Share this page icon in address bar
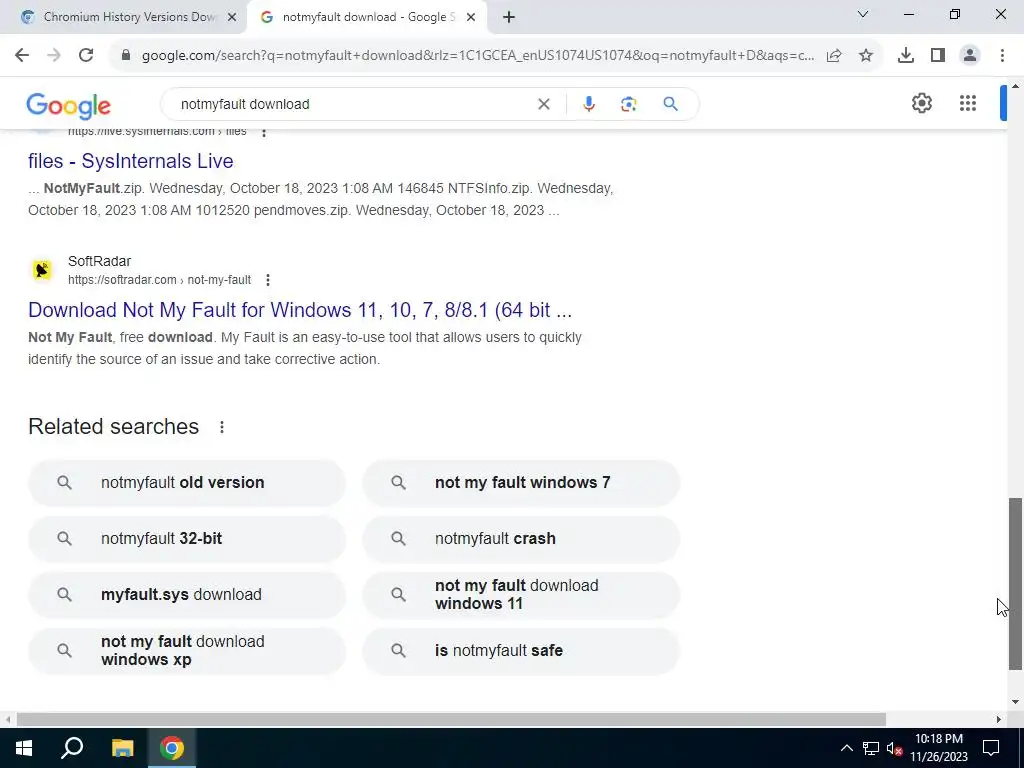Image resolution: width=1024 pixels, height=768 pixels. [x=834, y=56]
